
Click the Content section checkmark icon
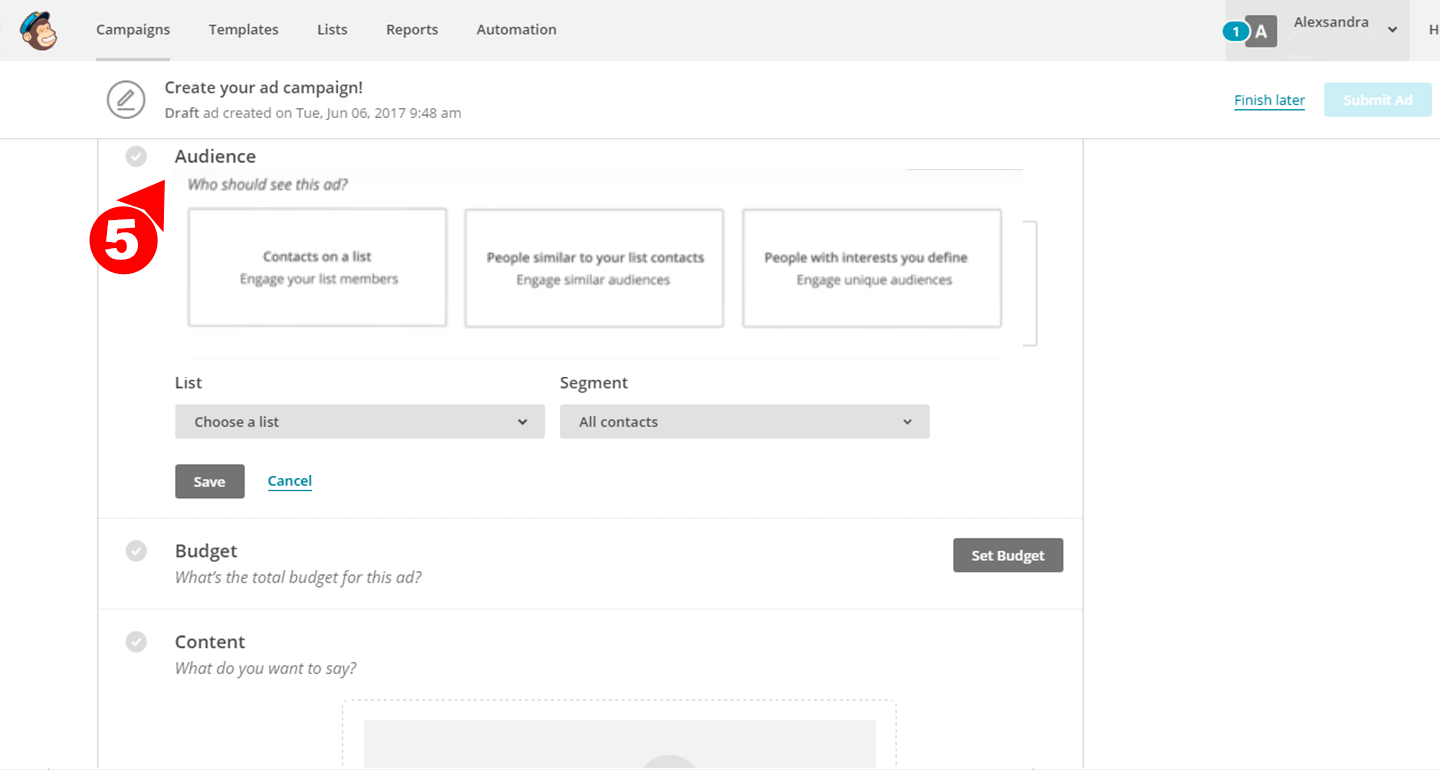click(136, 642)
